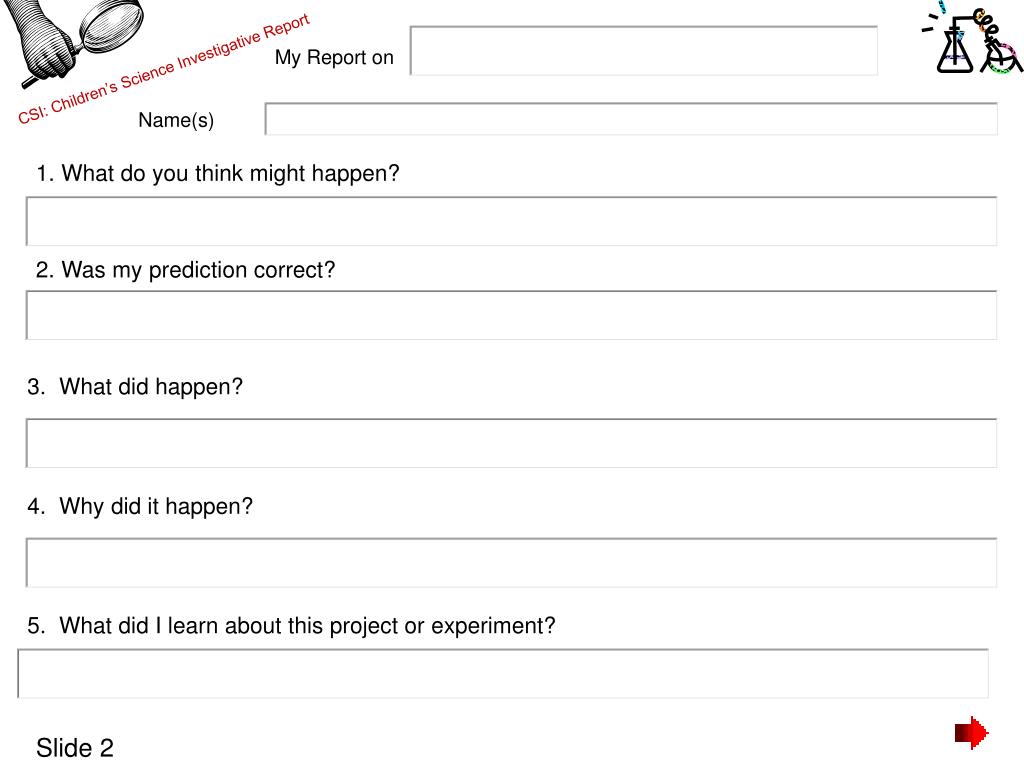Click the Slide 2 label
Screen dimensions: 1024x768
coord(75,748)
